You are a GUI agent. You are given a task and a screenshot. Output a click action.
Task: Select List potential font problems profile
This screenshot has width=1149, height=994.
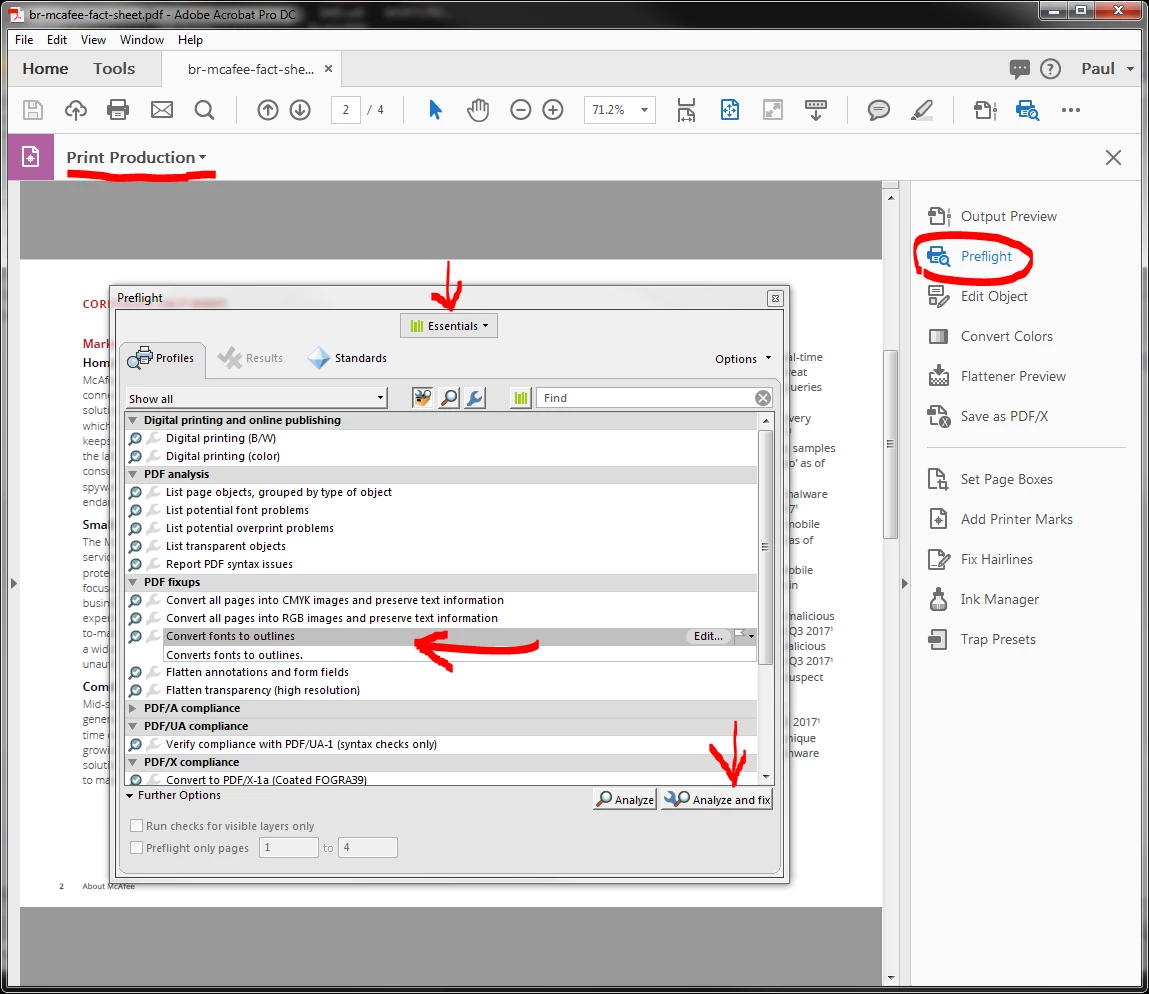[237, 510]
